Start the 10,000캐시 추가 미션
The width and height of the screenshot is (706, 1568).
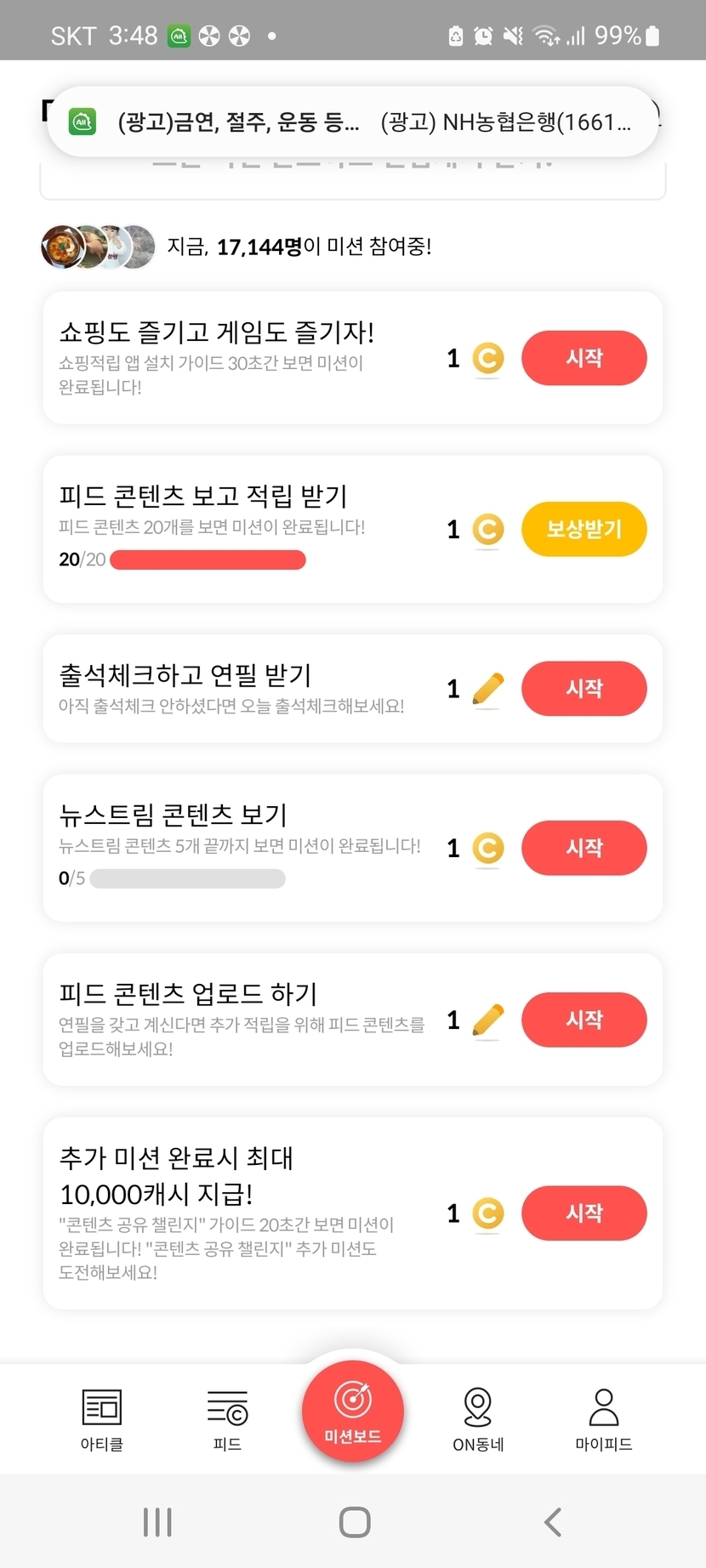[x=584, y=1213]
